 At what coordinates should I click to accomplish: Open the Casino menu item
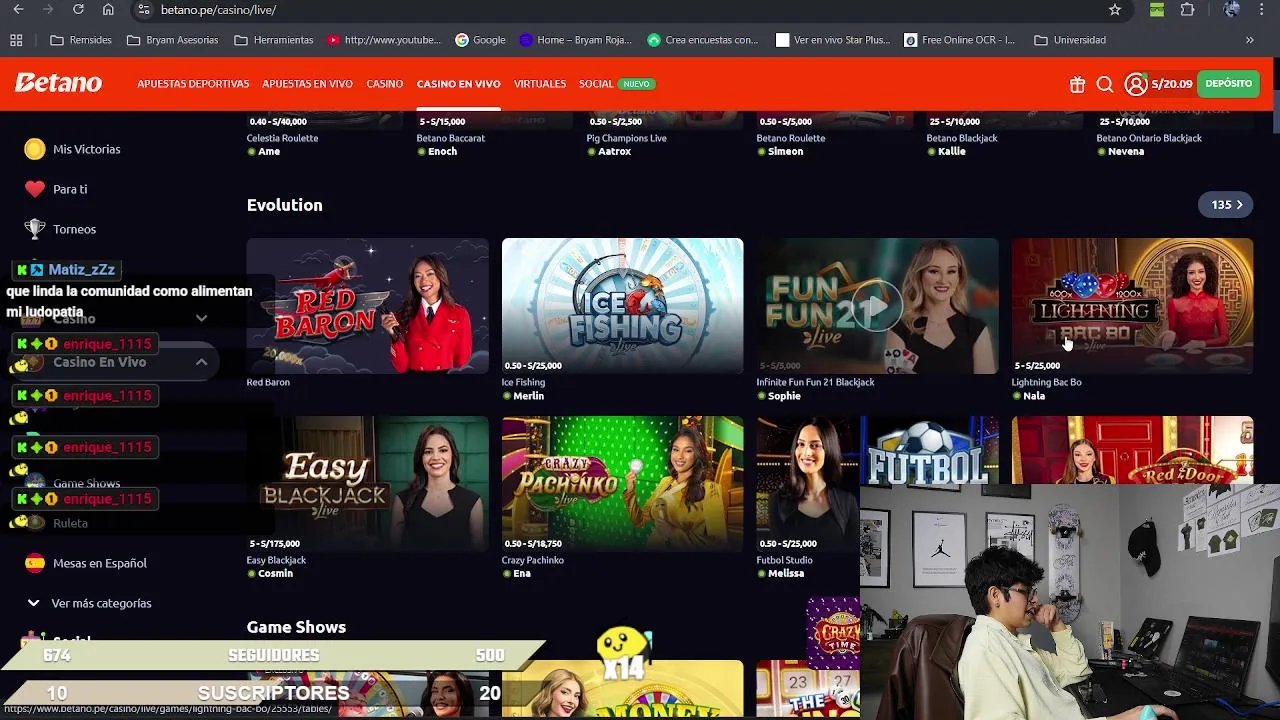(x=384, y=84)
